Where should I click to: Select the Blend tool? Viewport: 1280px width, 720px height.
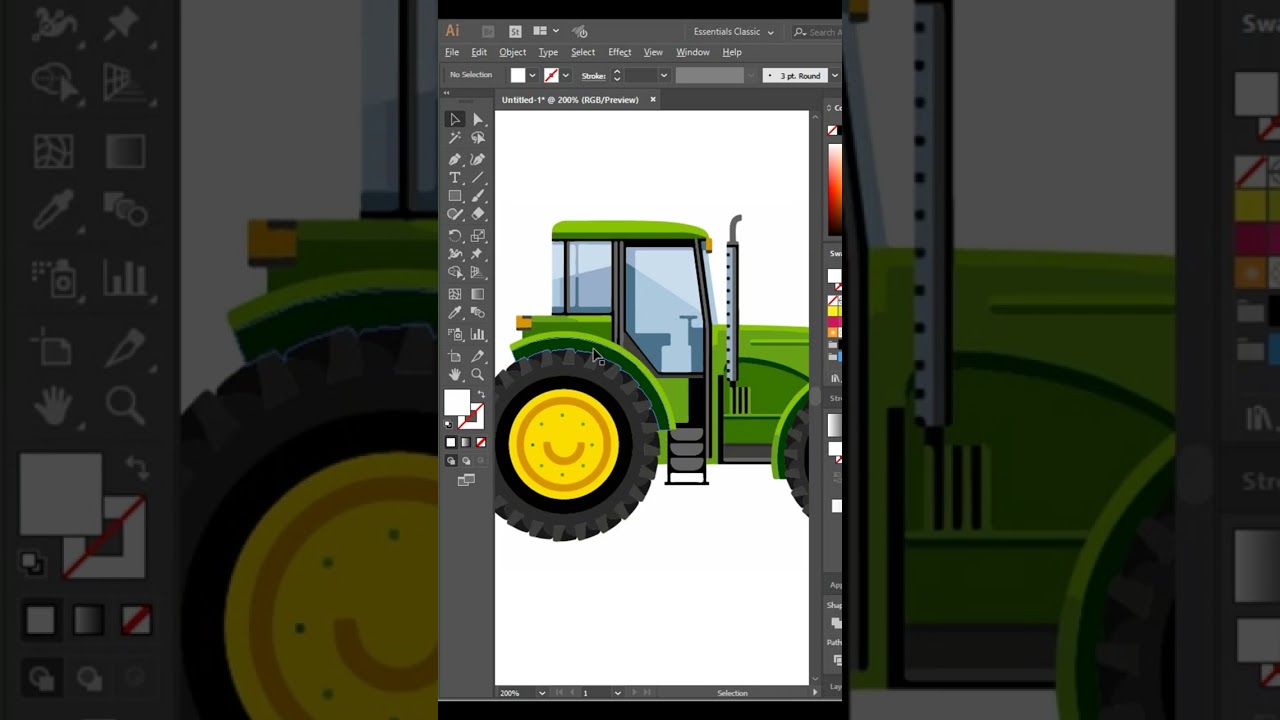pyautogui.click(x=478, y=313)
